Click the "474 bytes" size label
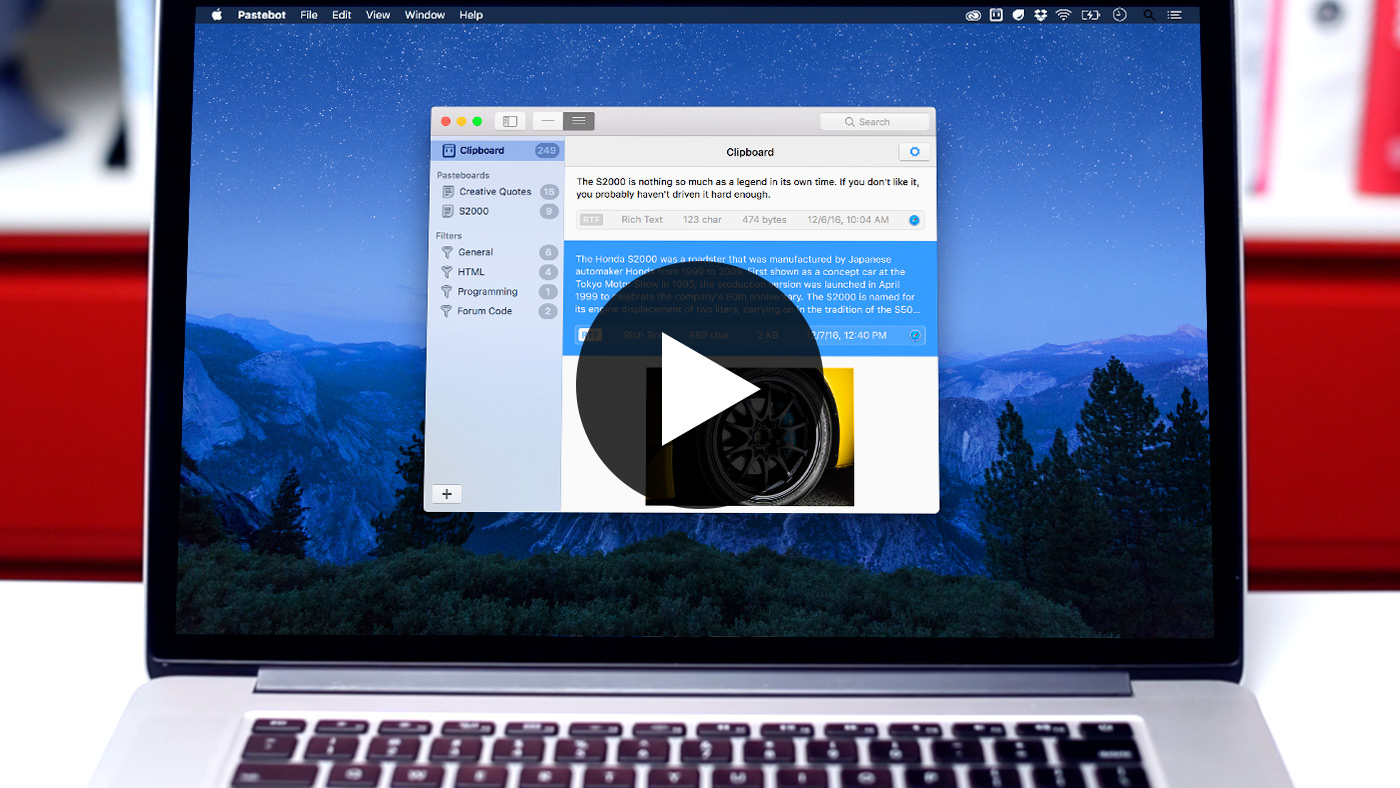 tap(764, 220)
